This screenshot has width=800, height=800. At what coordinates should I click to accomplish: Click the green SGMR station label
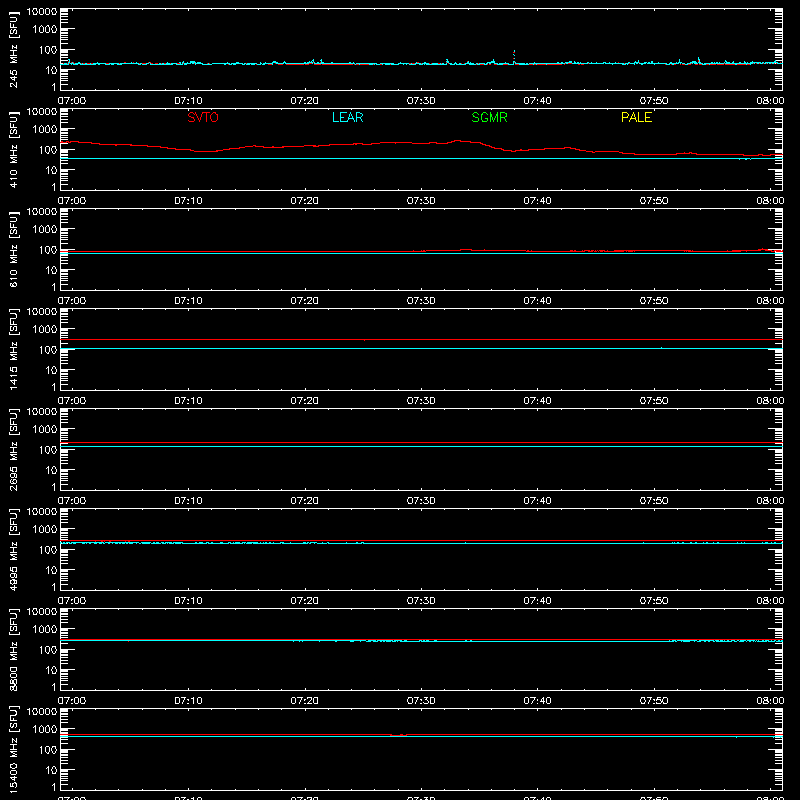pos(489,117)
